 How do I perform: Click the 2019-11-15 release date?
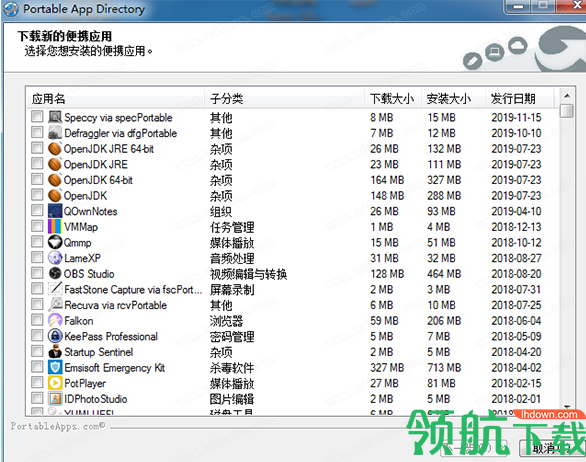coord(516,117)
